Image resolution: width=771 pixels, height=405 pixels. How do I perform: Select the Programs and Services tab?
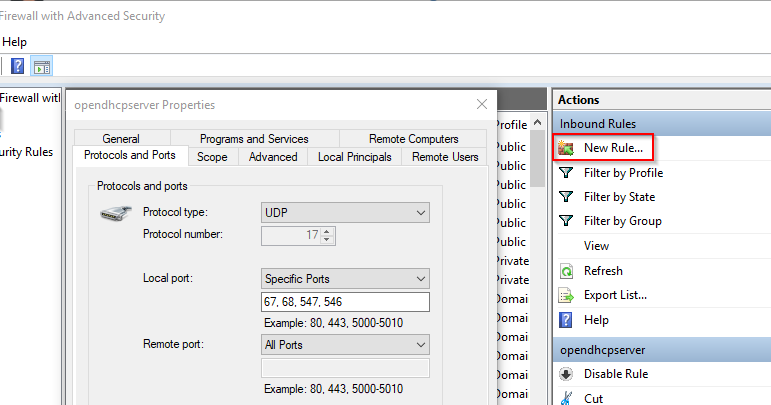(x=254, y=139)
